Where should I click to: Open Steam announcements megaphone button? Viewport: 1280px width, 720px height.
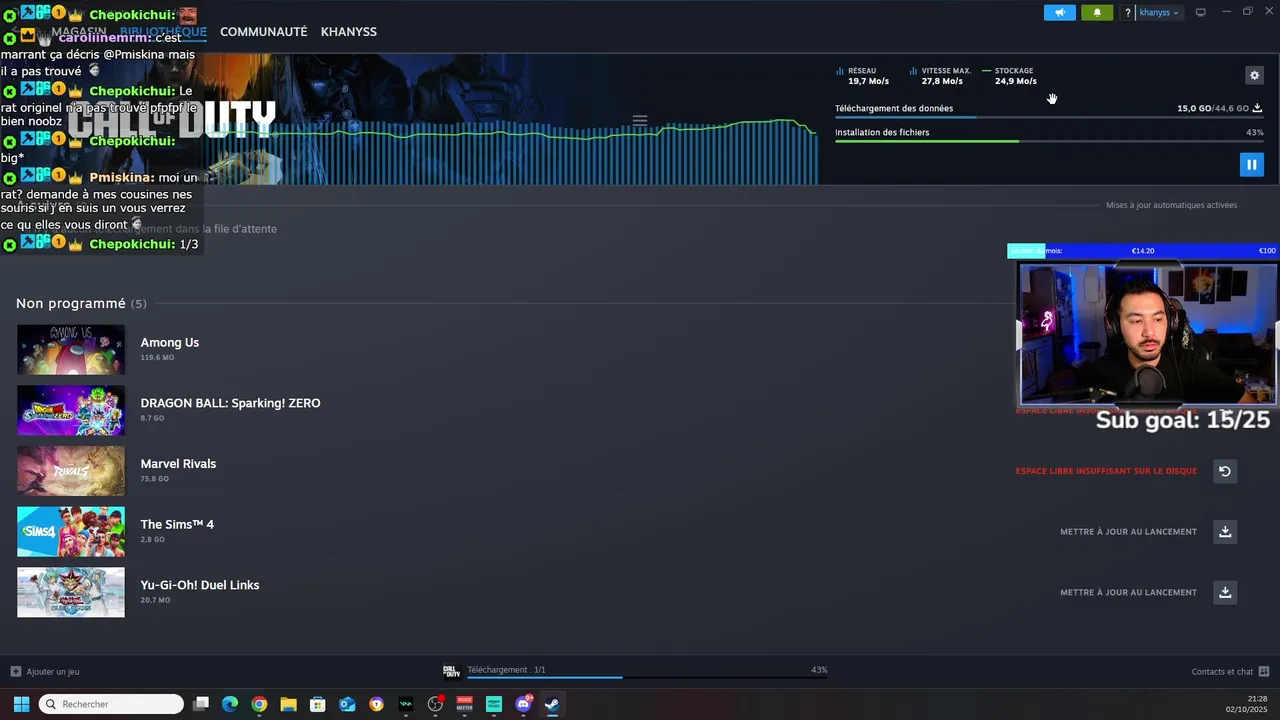point(1060,13)
